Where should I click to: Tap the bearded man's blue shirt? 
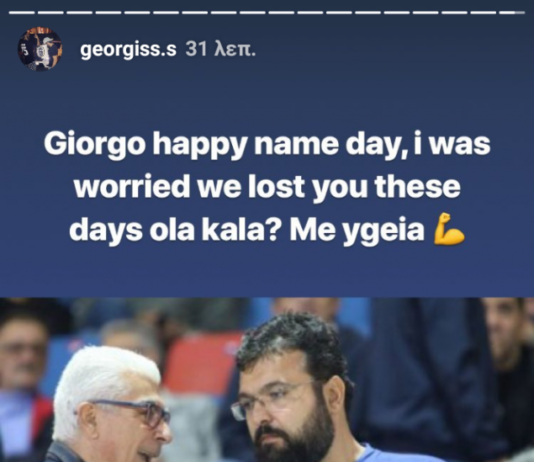[x=392, y=453]
